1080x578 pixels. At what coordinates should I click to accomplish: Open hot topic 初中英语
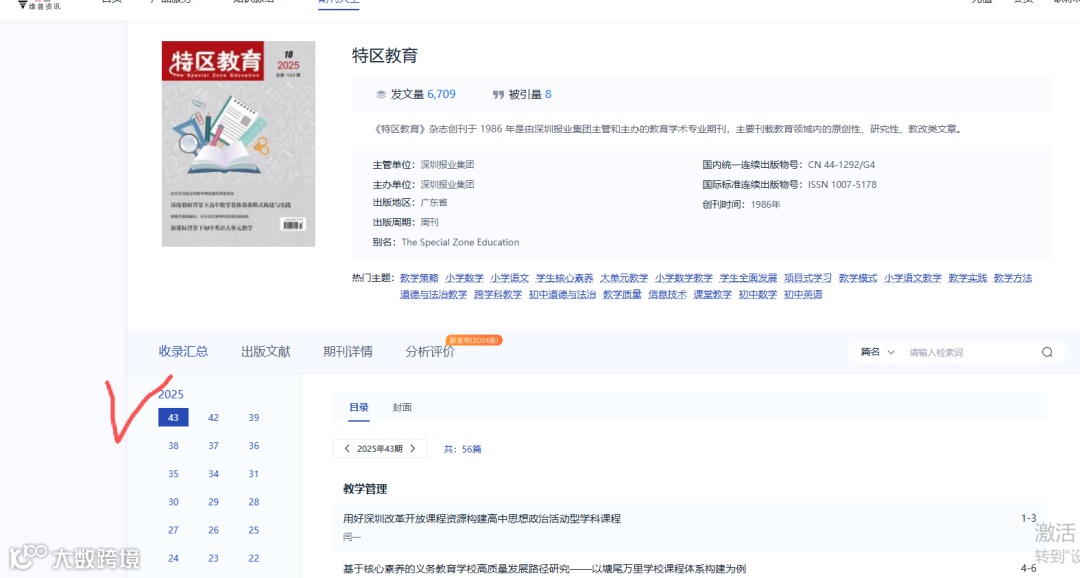click(804, 295)
